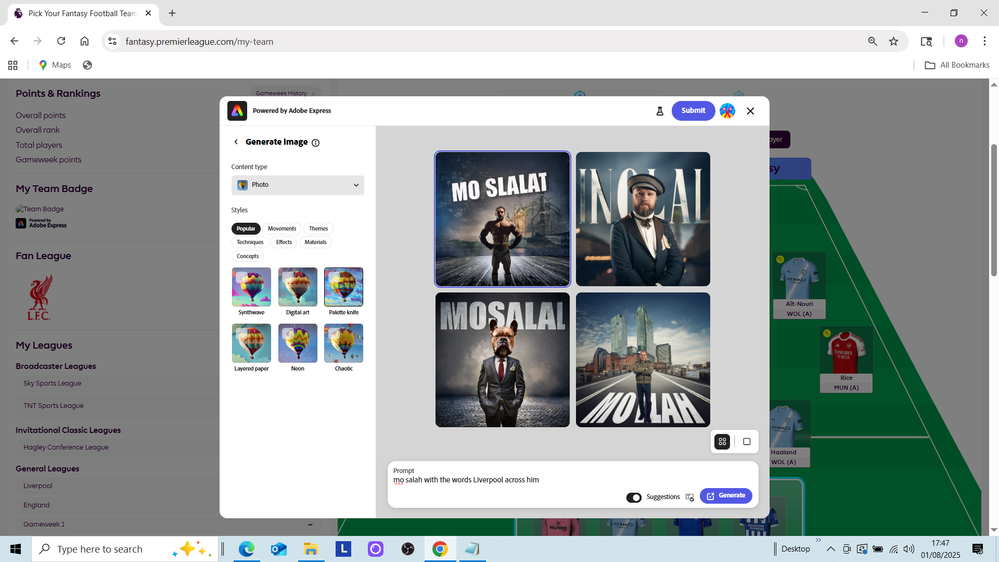Click the Generate button
The width and height of the screenshot is (999, 562).
coord(726,496)
